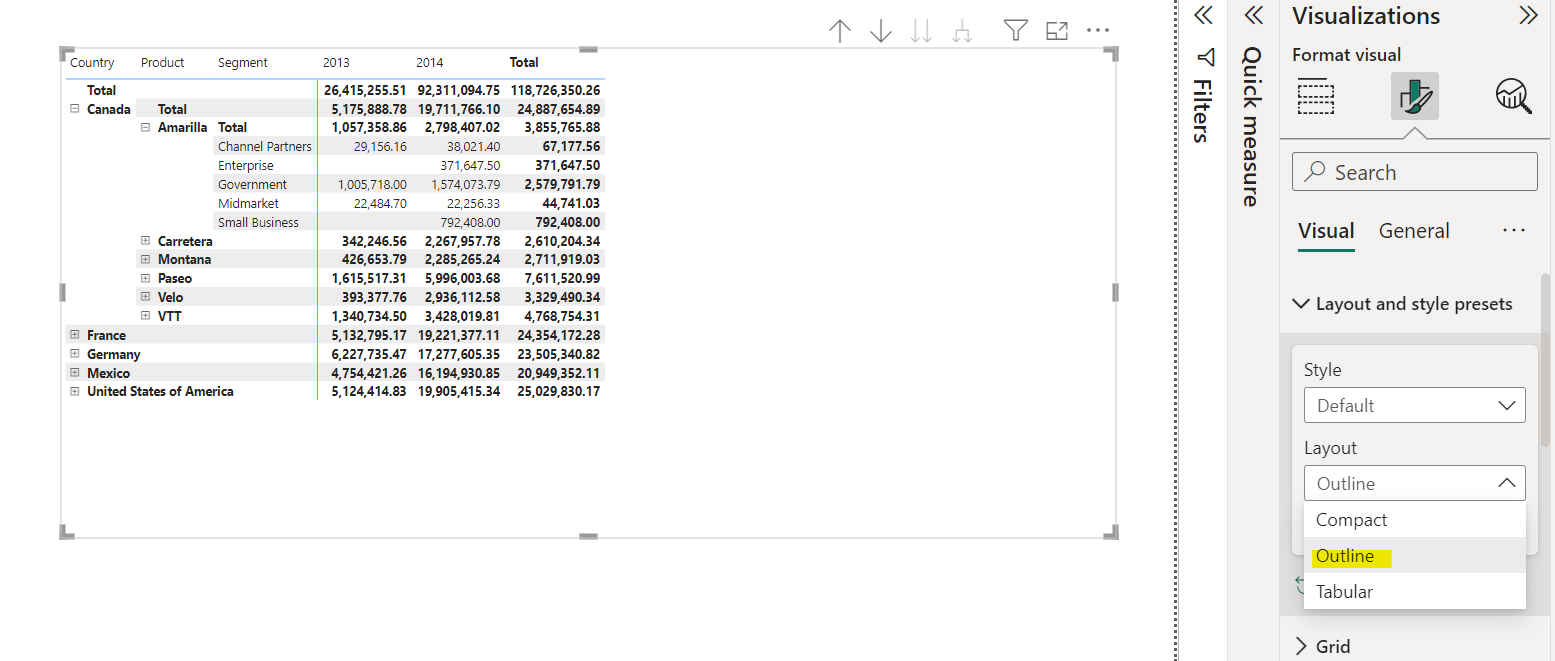This screenshot has height=661, width=1555.
Task: Expand the Montana product row
Action: coord(145,260)
